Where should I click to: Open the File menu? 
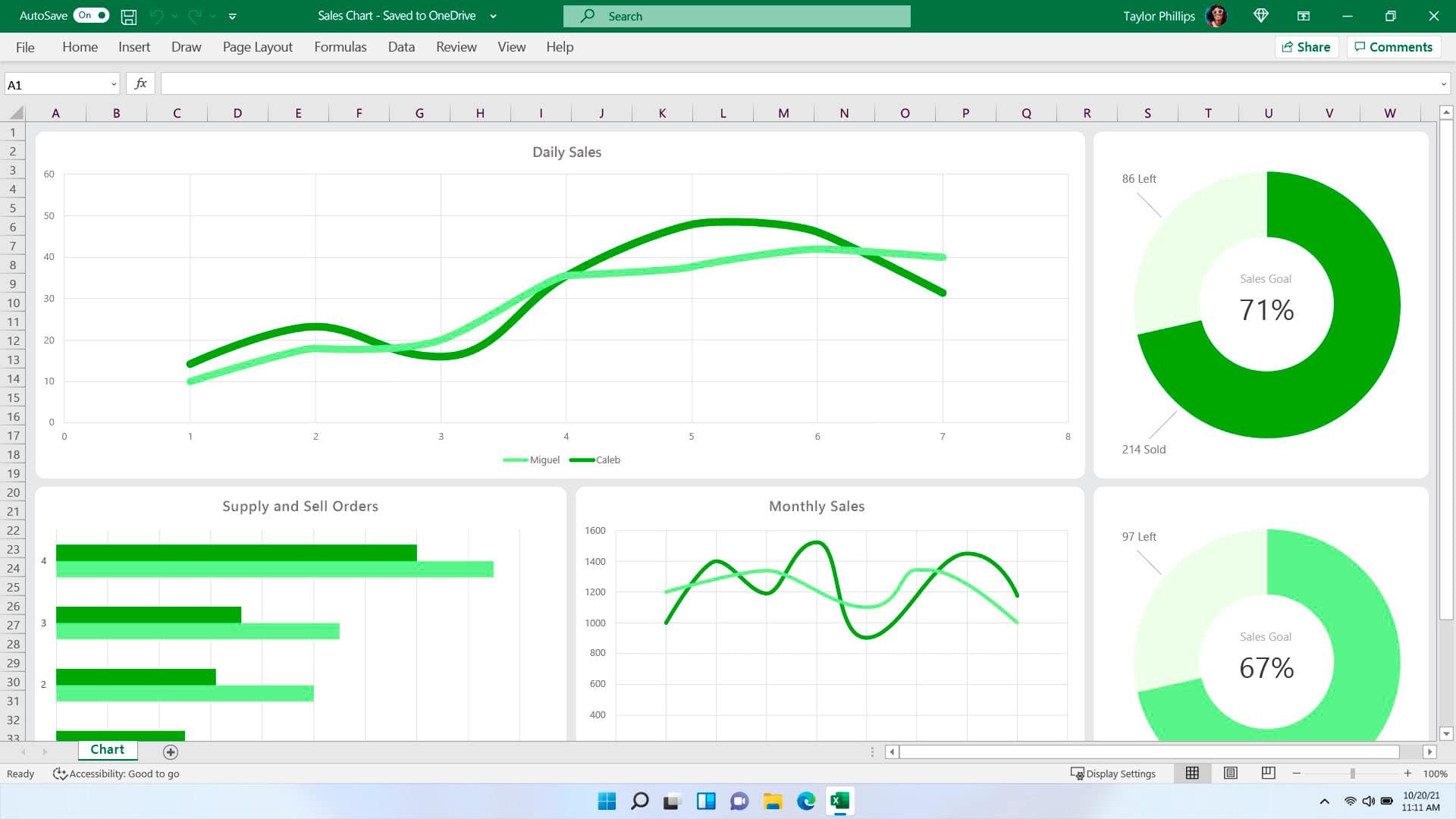coord(24,47)
